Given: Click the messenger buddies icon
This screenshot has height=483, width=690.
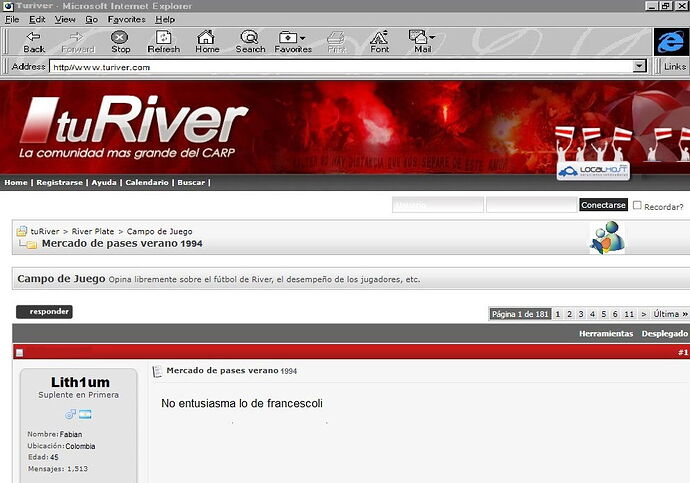Looking at the screenshot, I should point(607,238).
